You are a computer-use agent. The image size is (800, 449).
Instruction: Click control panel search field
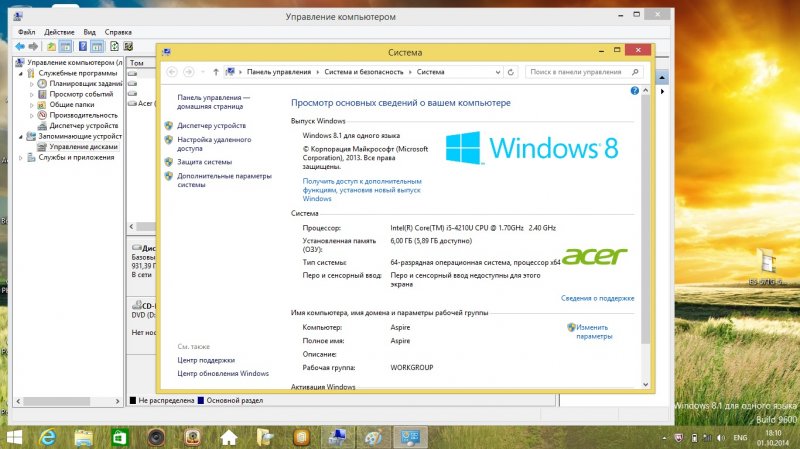[584, 72]
